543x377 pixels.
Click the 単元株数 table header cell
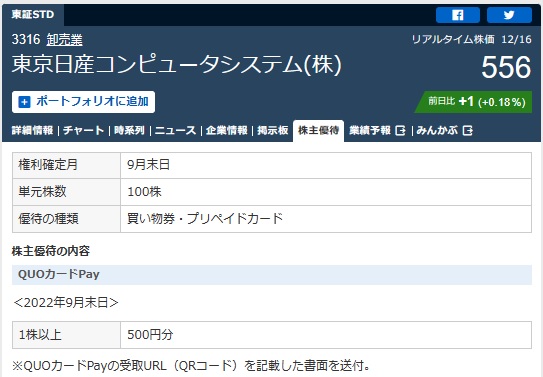click(x=66, y=192)
